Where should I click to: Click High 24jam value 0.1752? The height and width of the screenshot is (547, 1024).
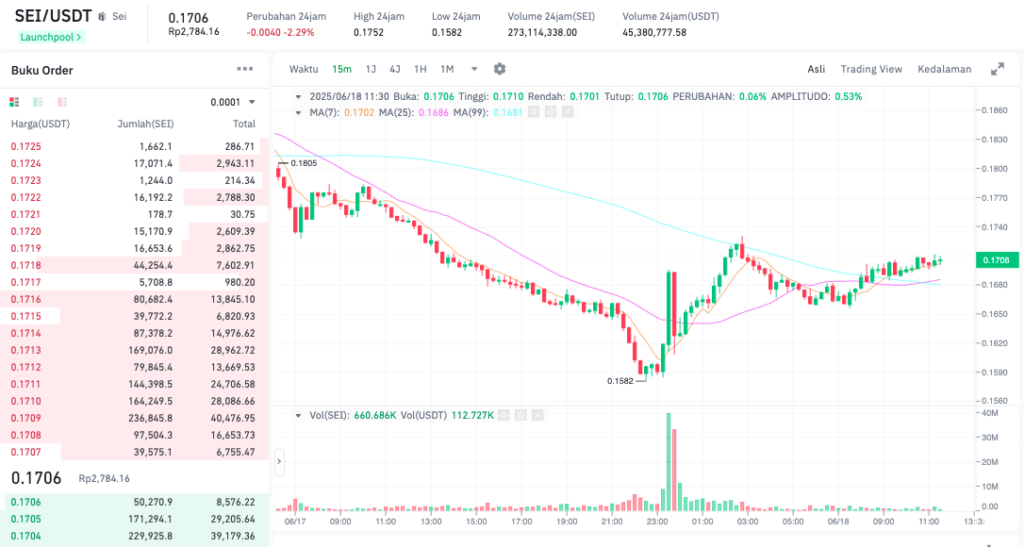pos(368,32)
